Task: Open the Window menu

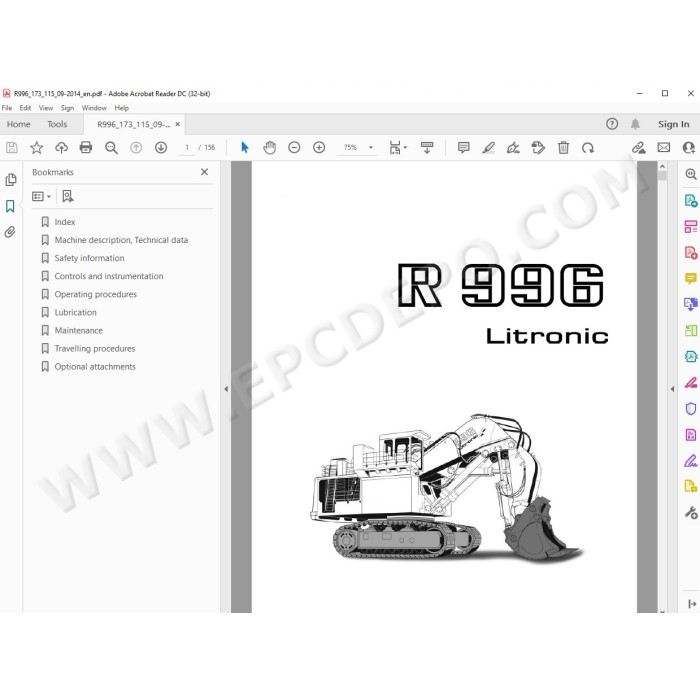Action: [94, 108]
